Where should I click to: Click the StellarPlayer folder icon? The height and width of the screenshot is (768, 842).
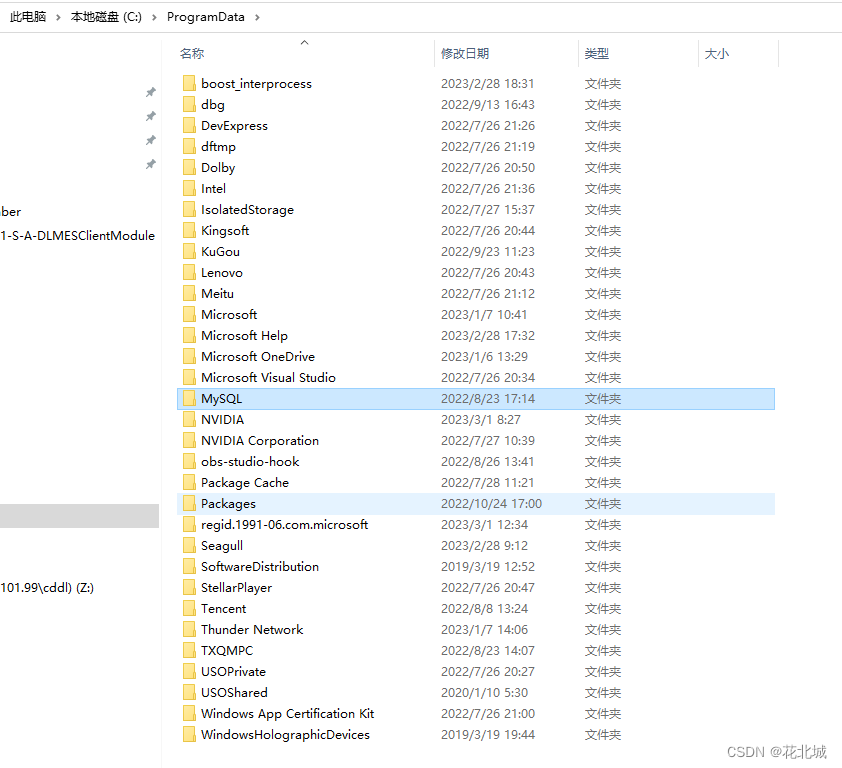point(189,587)
